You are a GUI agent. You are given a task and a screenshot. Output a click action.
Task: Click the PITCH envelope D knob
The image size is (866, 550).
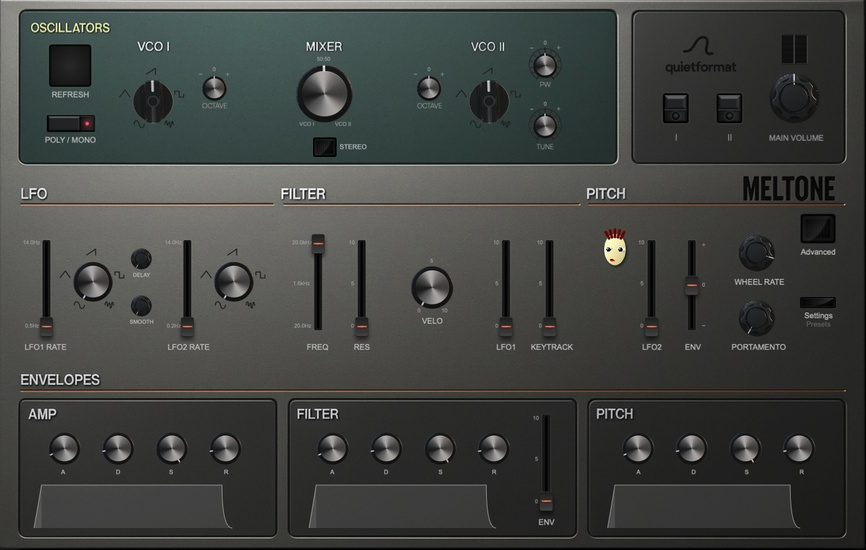(x=691, y=448)
